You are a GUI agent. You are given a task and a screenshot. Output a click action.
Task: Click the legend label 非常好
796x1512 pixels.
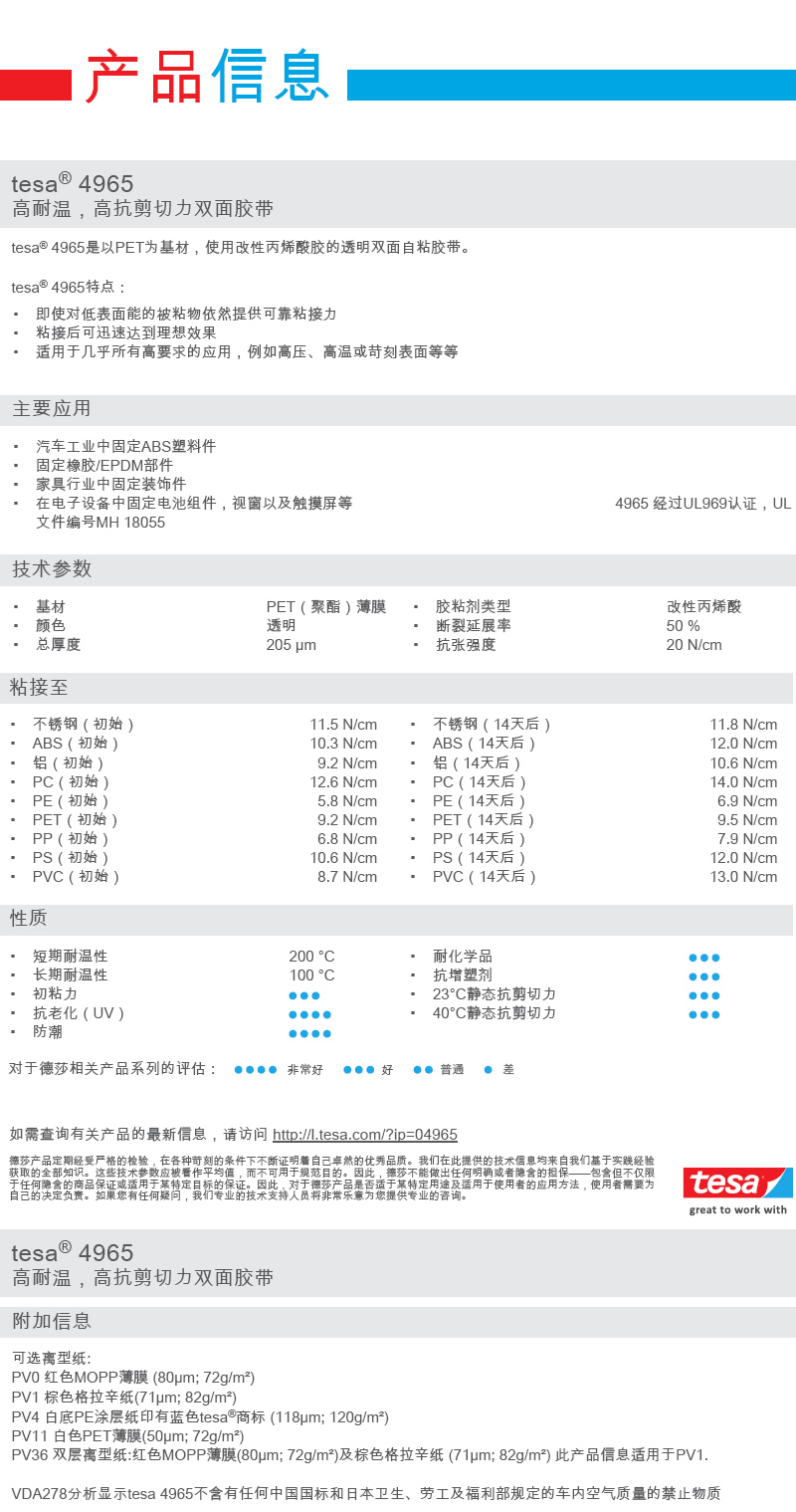(x=304, y=1069)
